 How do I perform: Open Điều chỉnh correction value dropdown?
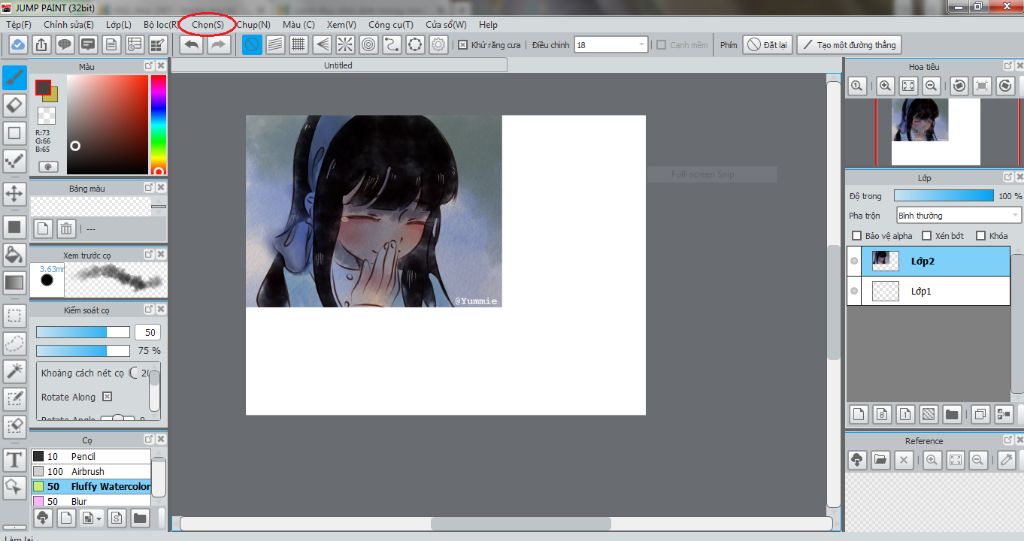click(611, 44)
